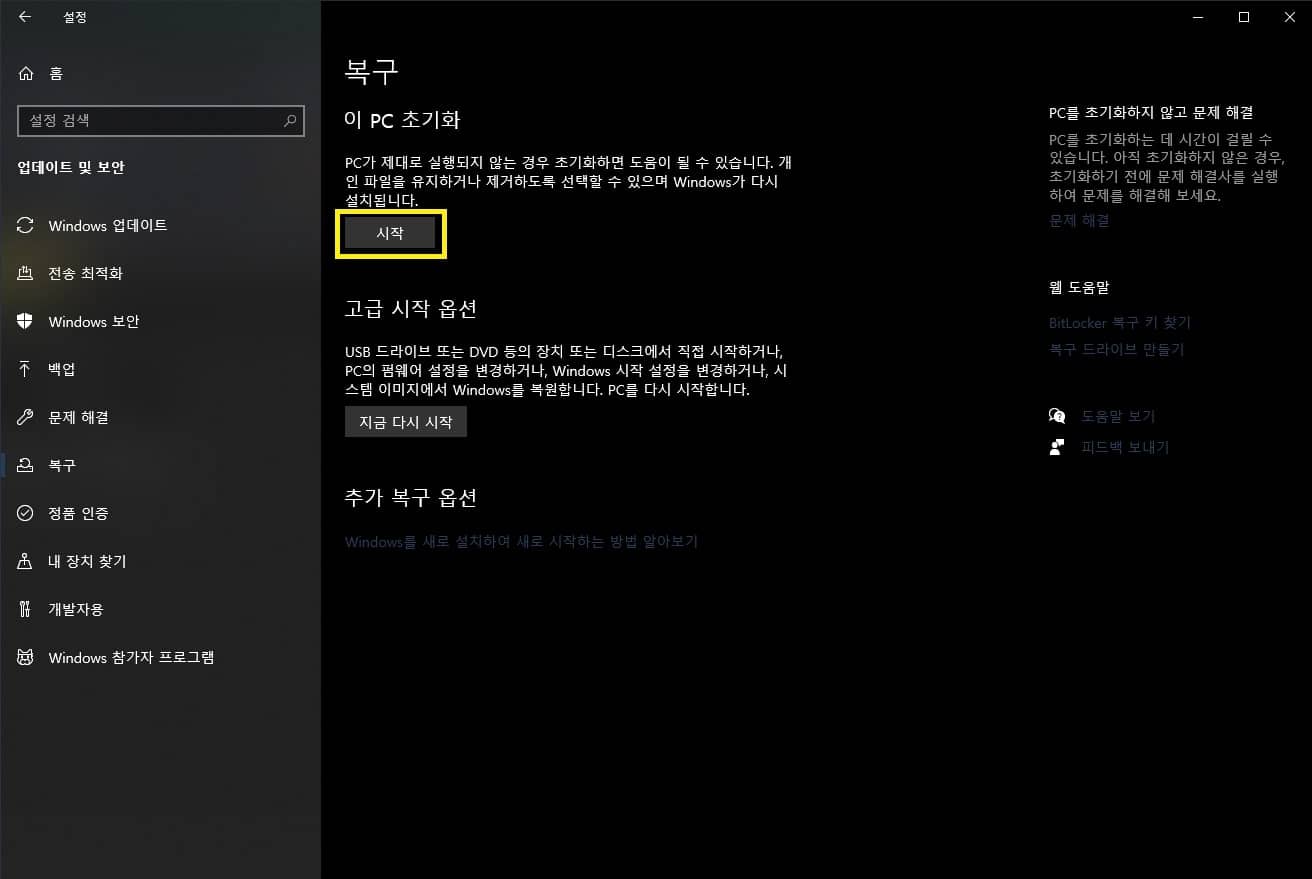Click 지금 다시 시작 for advanced startup
The height and width of the screenshot is (879, 1312).
[405, 421]
